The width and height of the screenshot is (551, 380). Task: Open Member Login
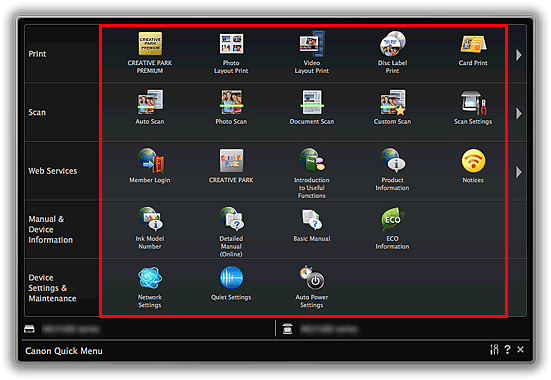pos(150,166)
